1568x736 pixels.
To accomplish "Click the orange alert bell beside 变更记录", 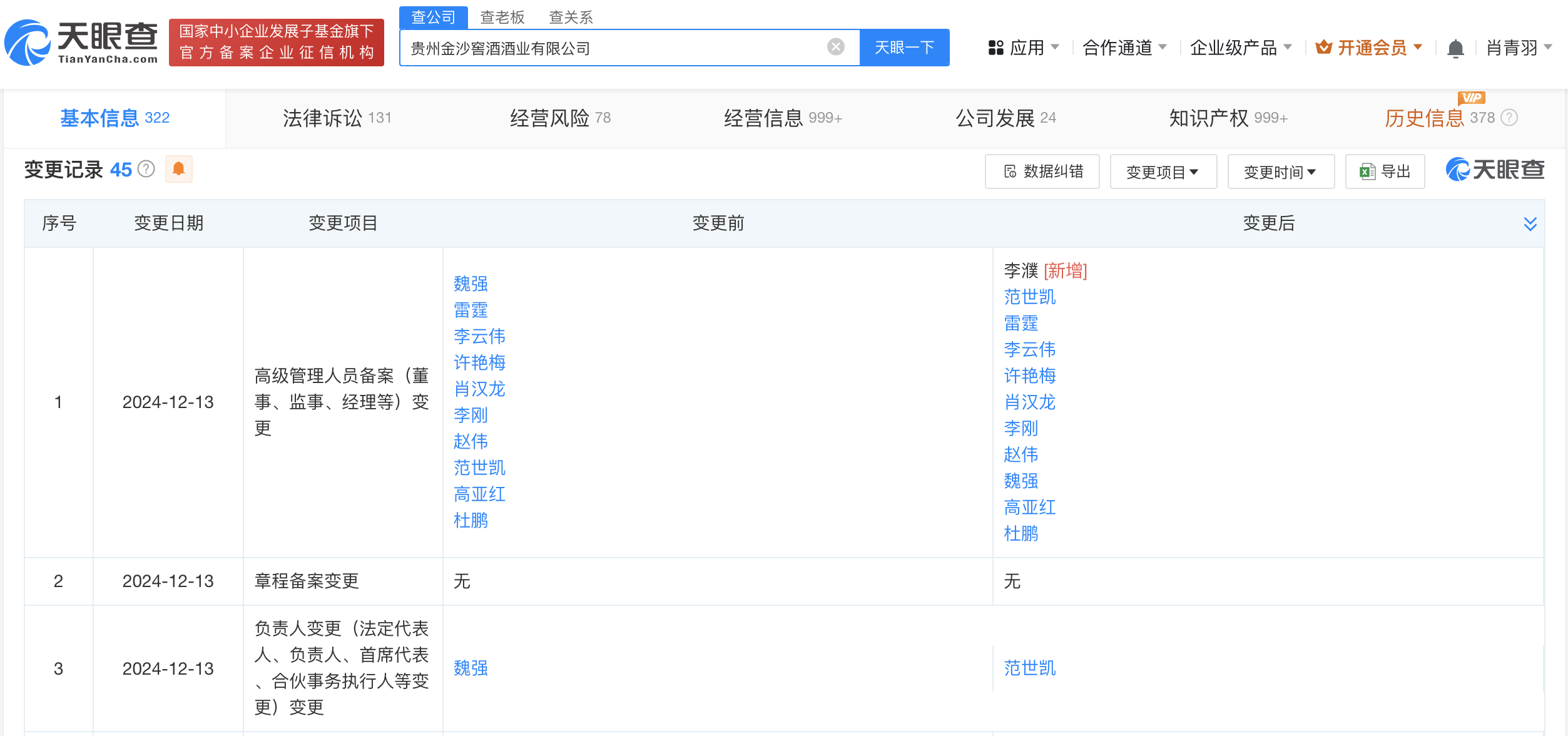I will 178,169.
